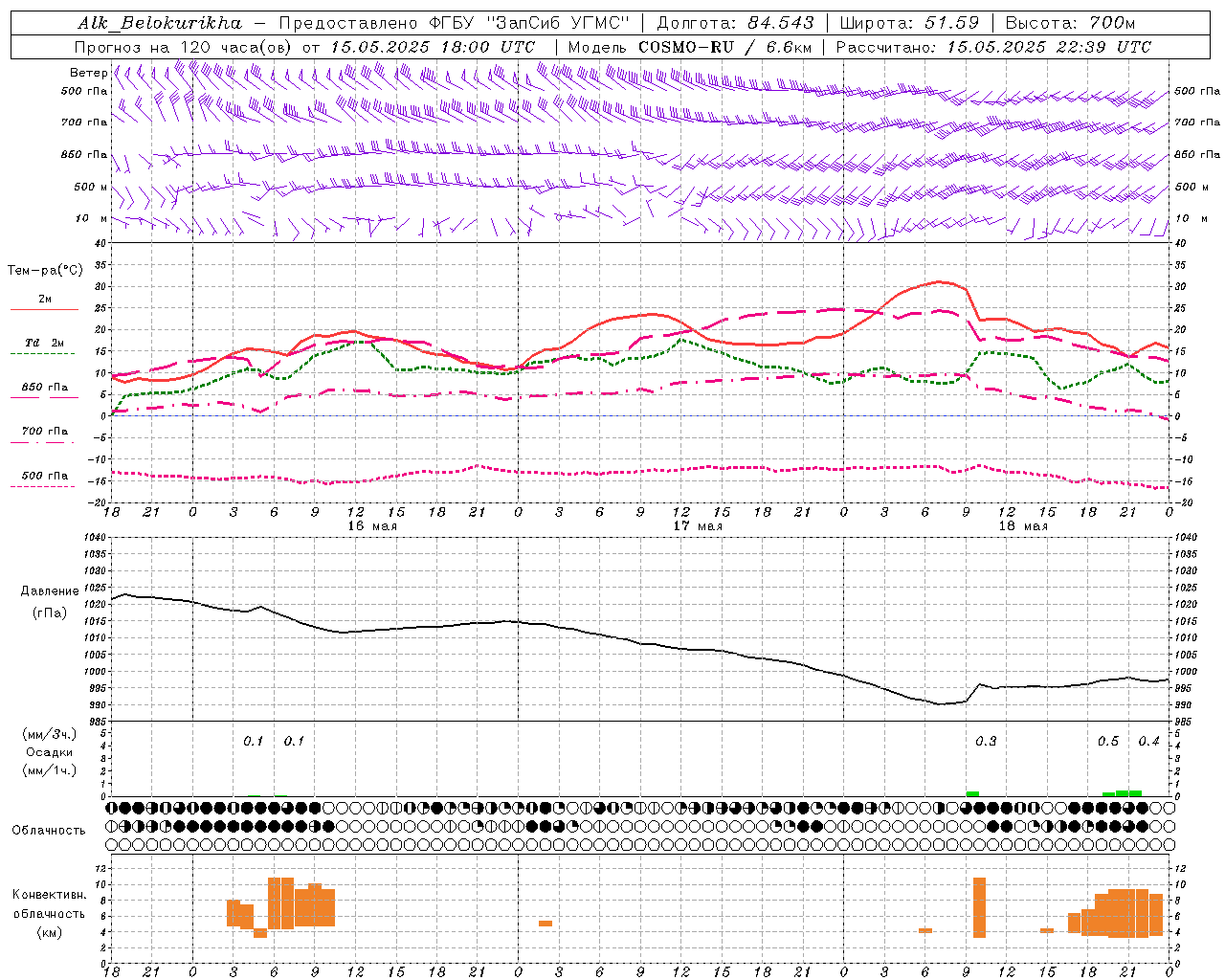Click the 0.4 precipitation amount value
Viewport: 1225px width, 980px height.
pyautogui.click(x=1148, y=742)
